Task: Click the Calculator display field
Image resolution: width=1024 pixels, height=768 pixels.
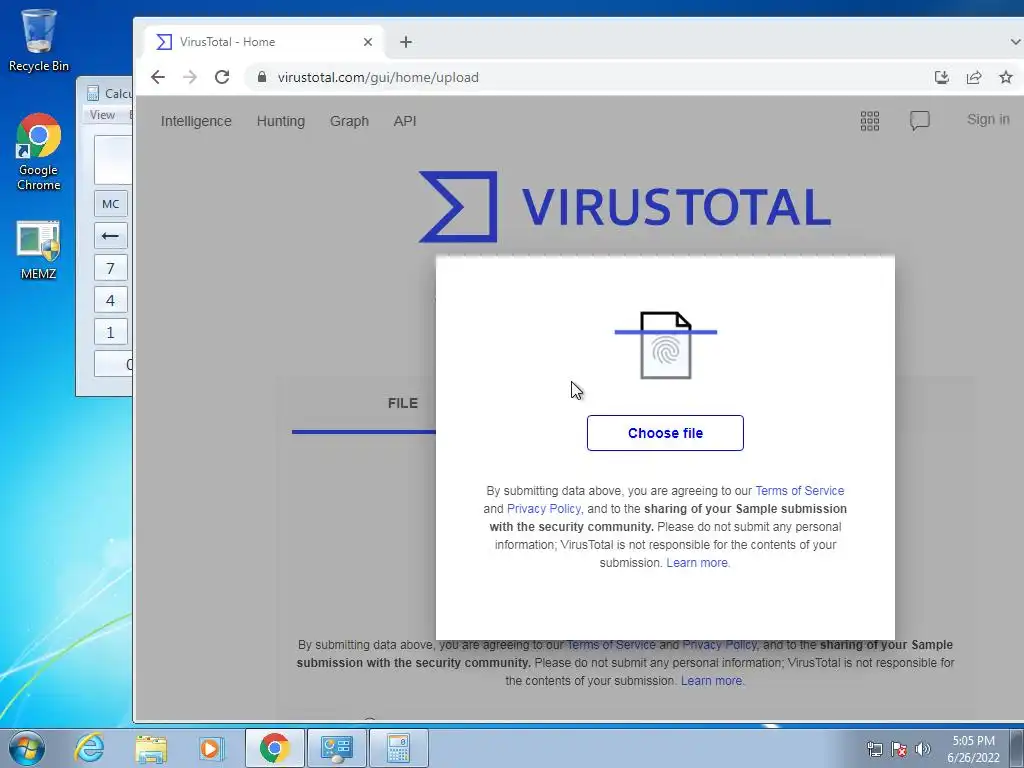Action: point(114,159)
